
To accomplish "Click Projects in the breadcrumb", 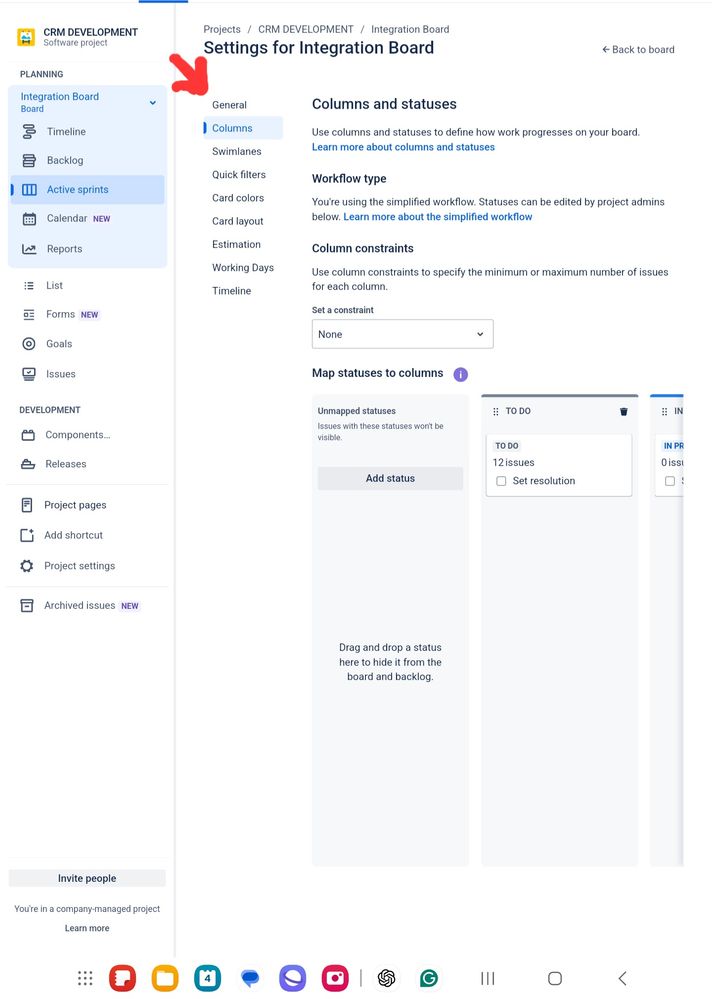I will [x=222, y=29].
